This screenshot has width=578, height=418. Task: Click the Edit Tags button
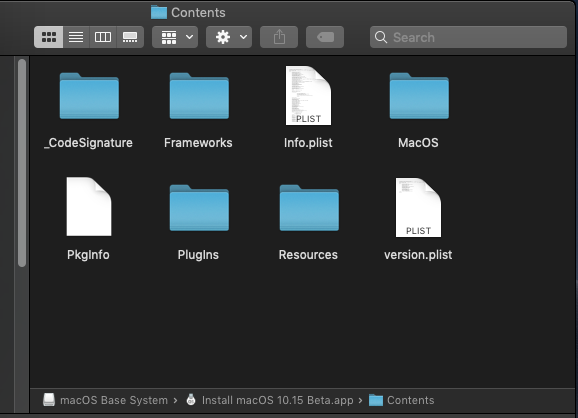pos(325,37)
